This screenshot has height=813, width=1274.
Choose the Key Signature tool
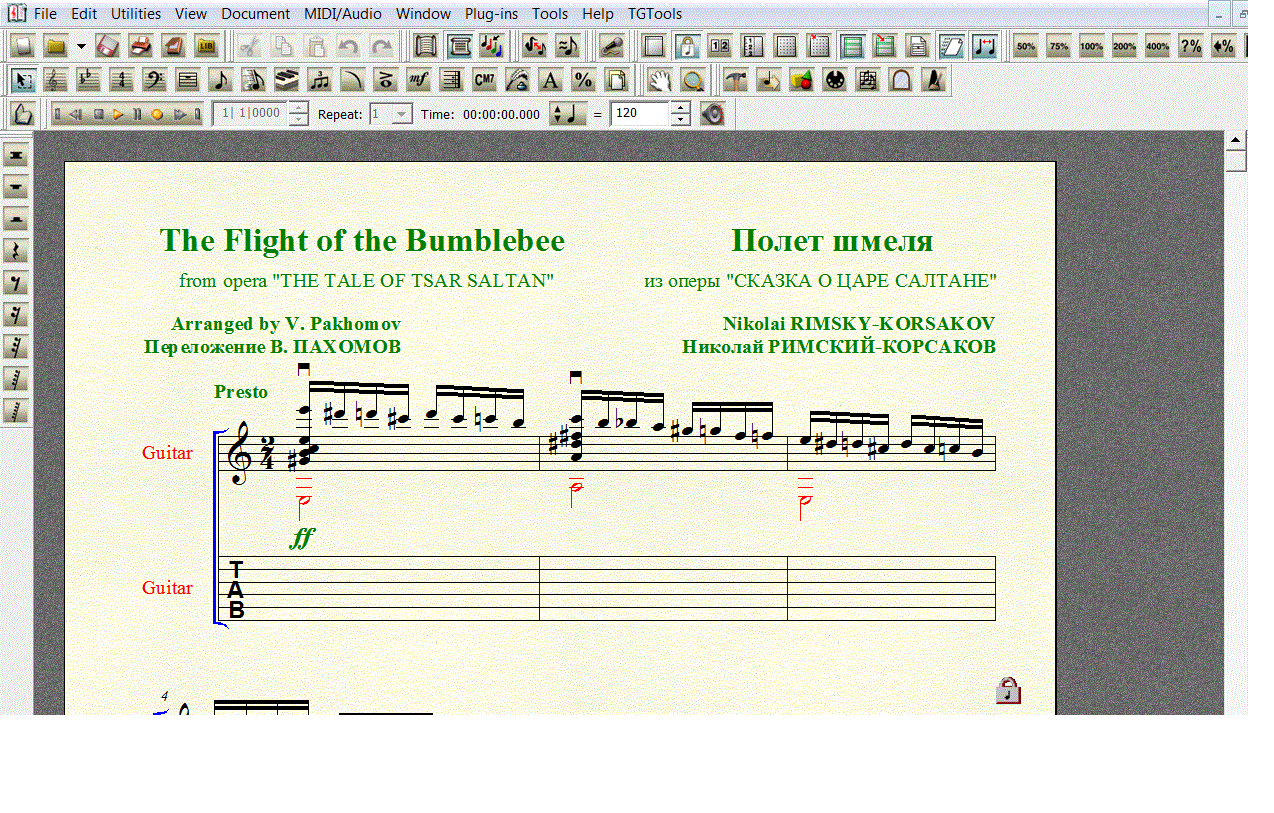[88, 80]
